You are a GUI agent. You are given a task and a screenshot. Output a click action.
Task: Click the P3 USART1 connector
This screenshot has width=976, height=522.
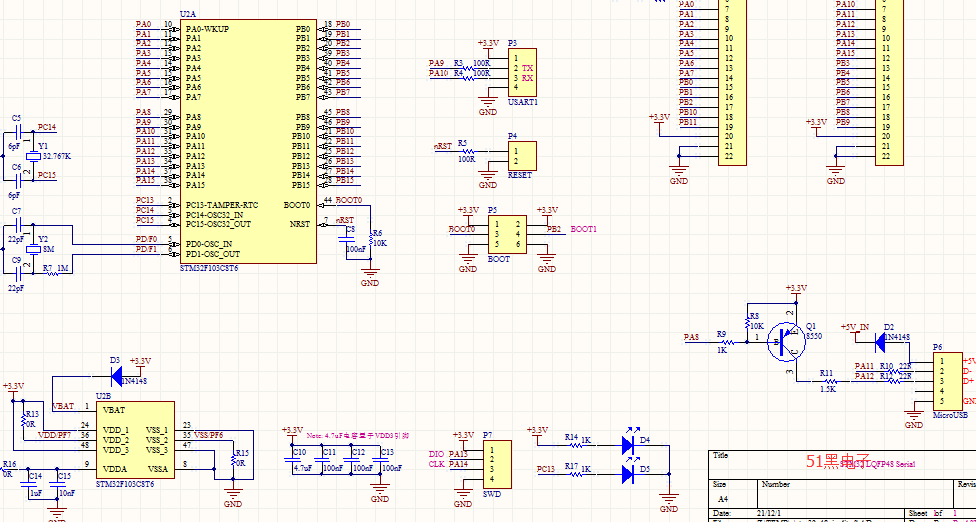coord(522,73)
